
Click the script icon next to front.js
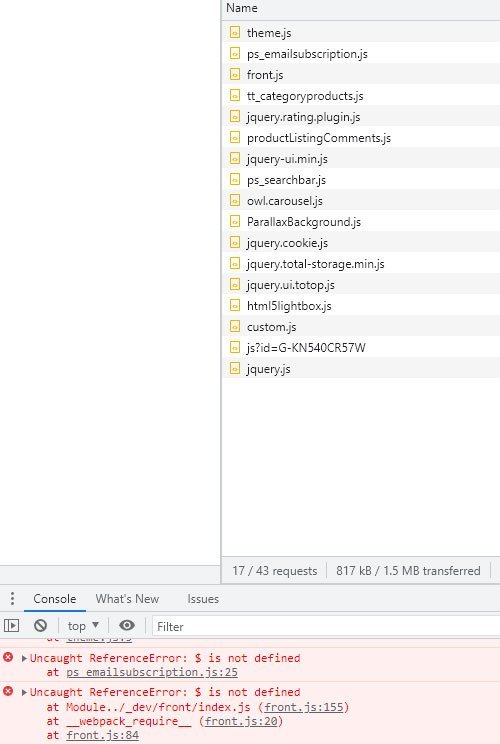pyautogui.click(x=234, y=74)
